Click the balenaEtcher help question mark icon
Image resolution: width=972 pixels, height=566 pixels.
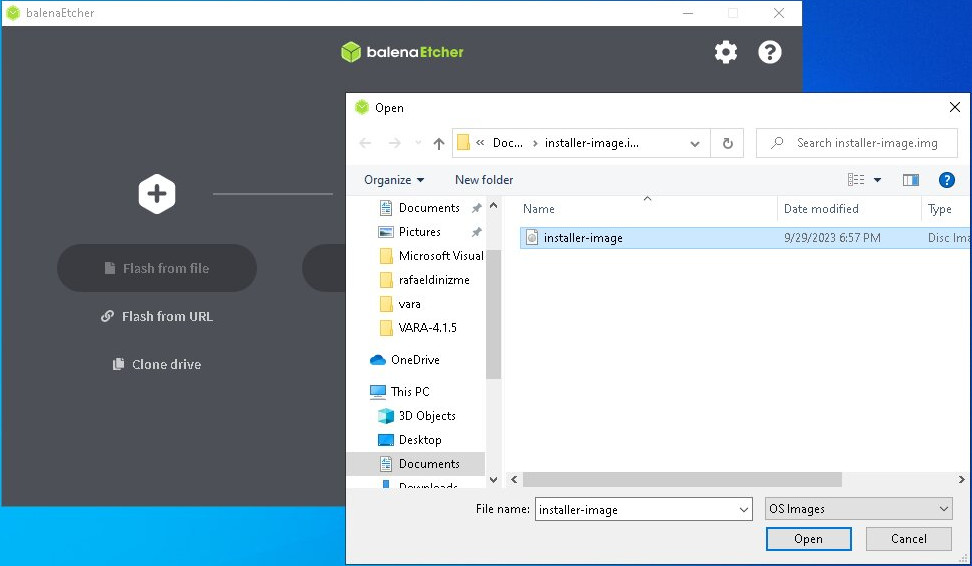coord(769,52)
